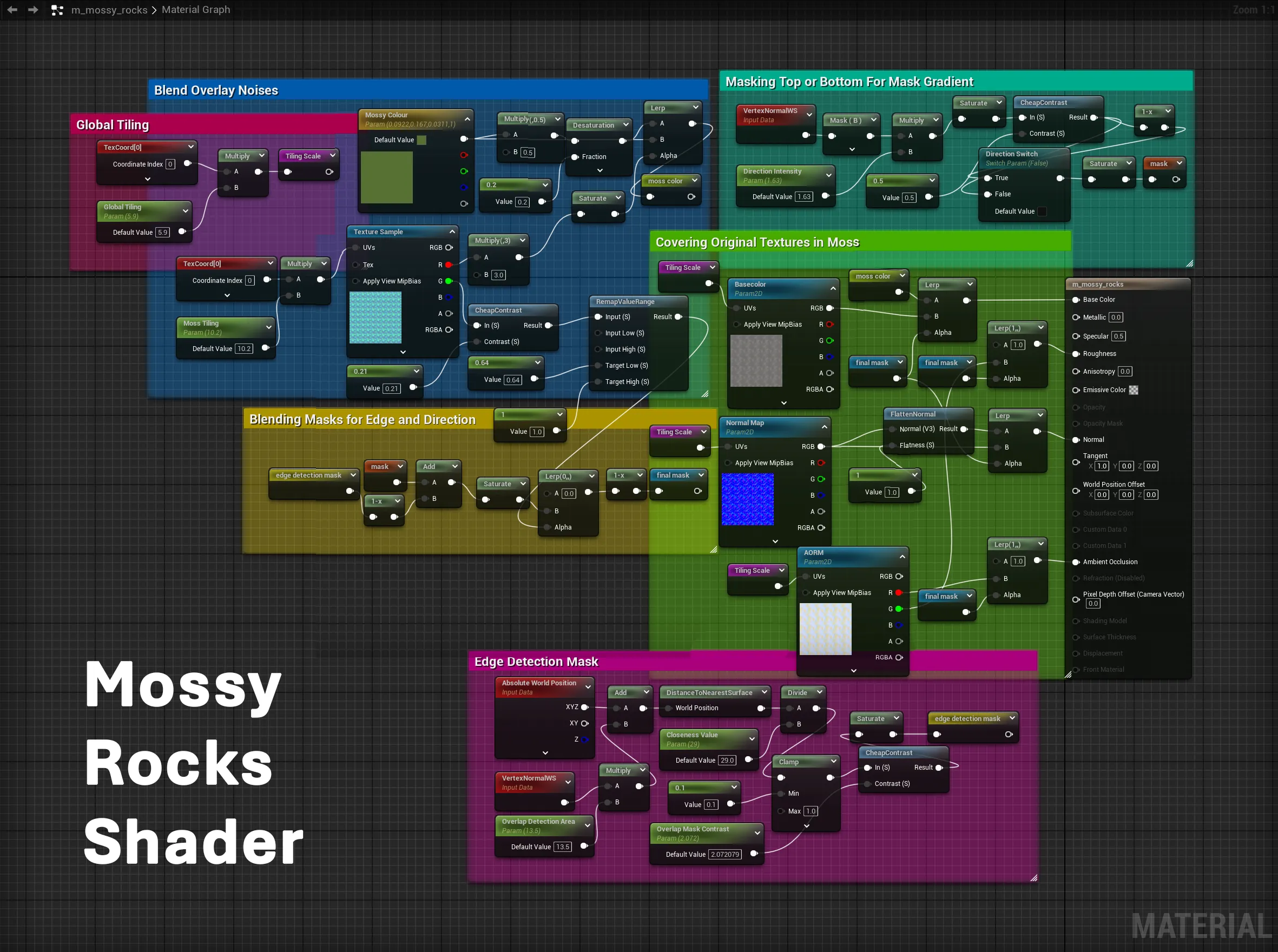Go forward with the right arrow icon
Viewport: 1278px width, 952px height.
[x=34, y=10]
